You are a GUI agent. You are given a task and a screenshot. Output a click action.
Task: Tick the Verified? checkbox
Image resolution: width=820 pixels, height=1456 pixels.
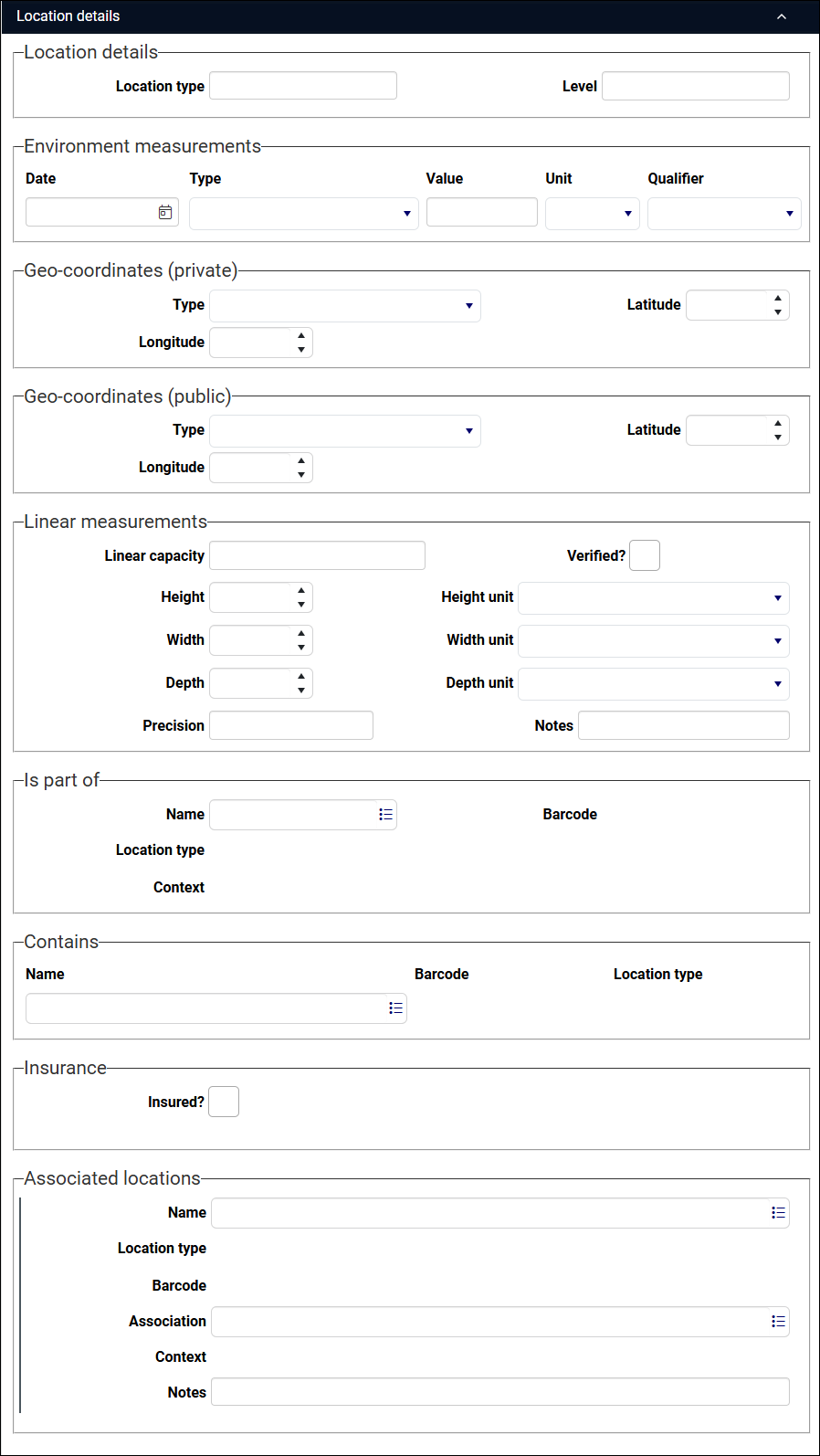tap(645, 555)
